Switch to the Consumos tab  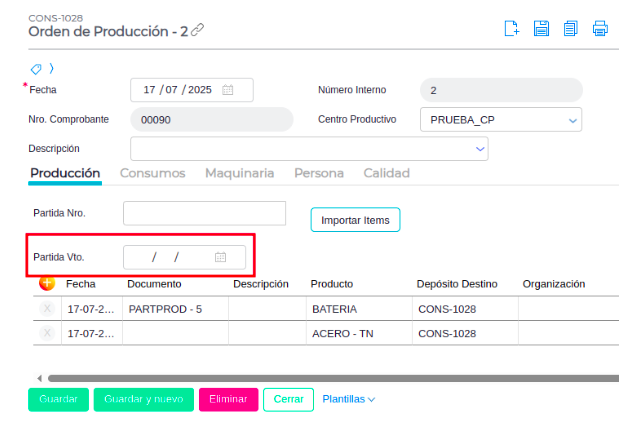pyautogui.click(x=152, y=173)
